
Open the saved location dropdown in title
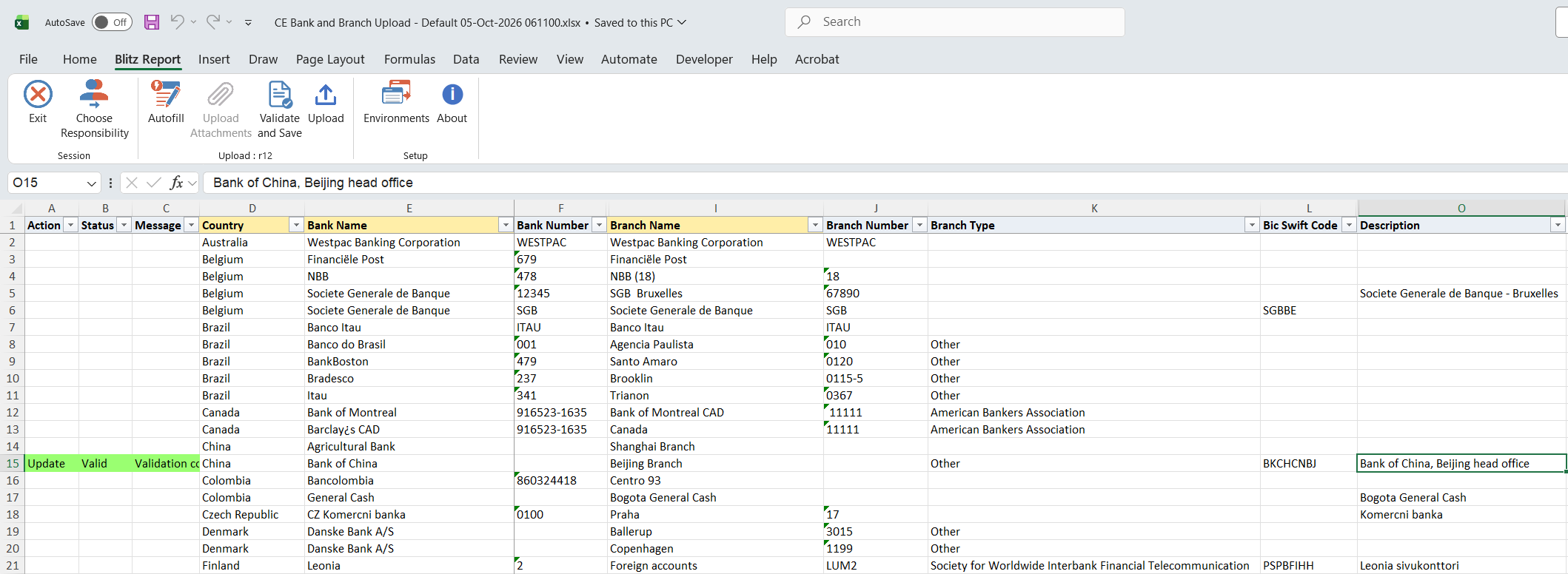pos(682,22)
